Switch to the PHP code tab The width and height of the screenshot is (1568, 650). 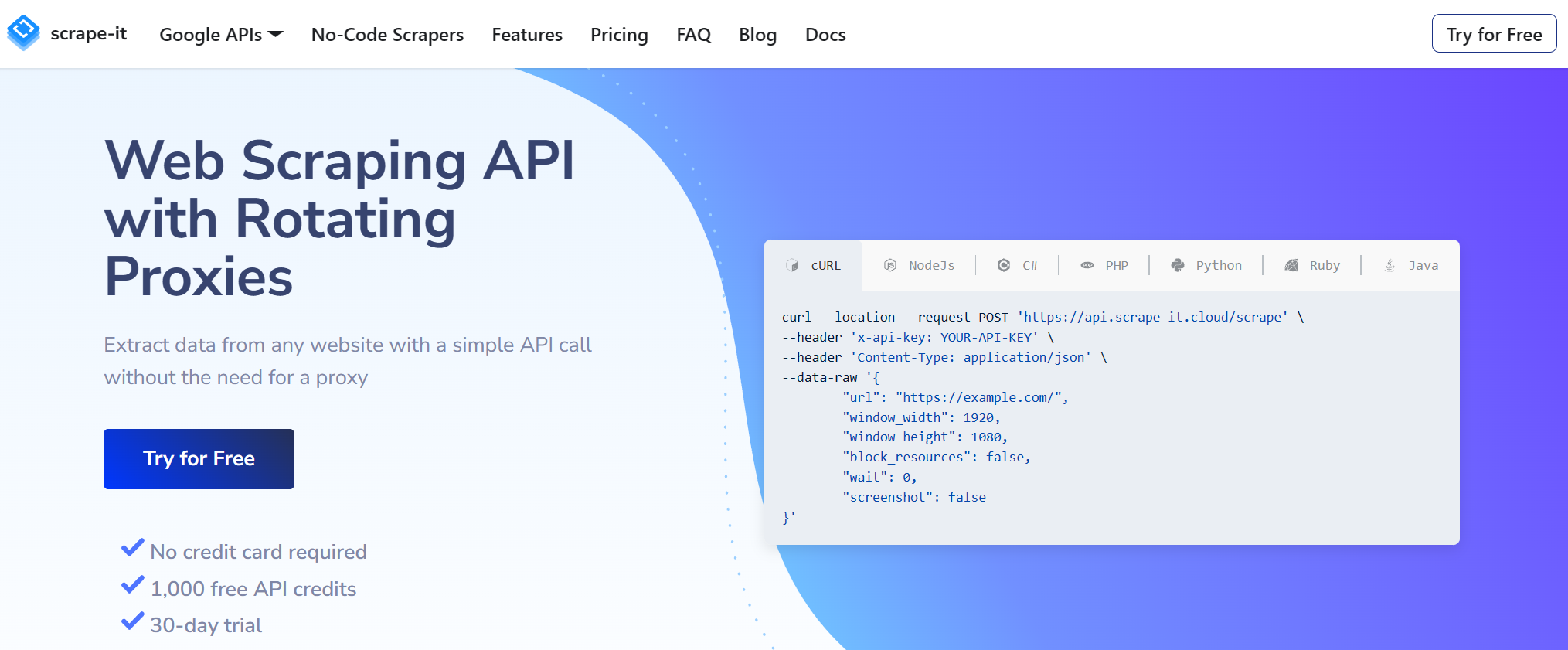[x=1104, y=265]
